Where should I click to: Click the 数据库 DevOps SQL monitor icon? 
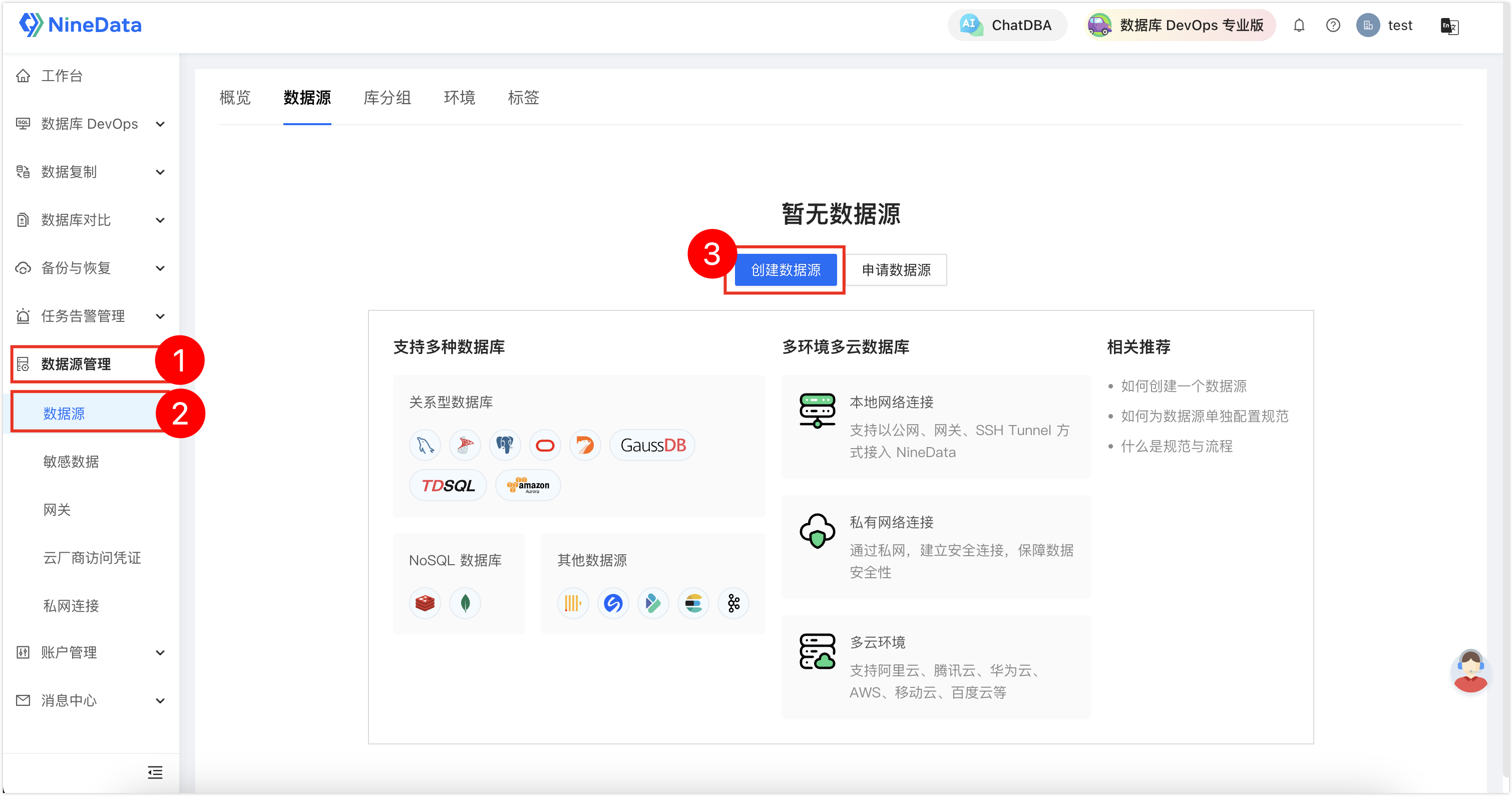(23, 124)
